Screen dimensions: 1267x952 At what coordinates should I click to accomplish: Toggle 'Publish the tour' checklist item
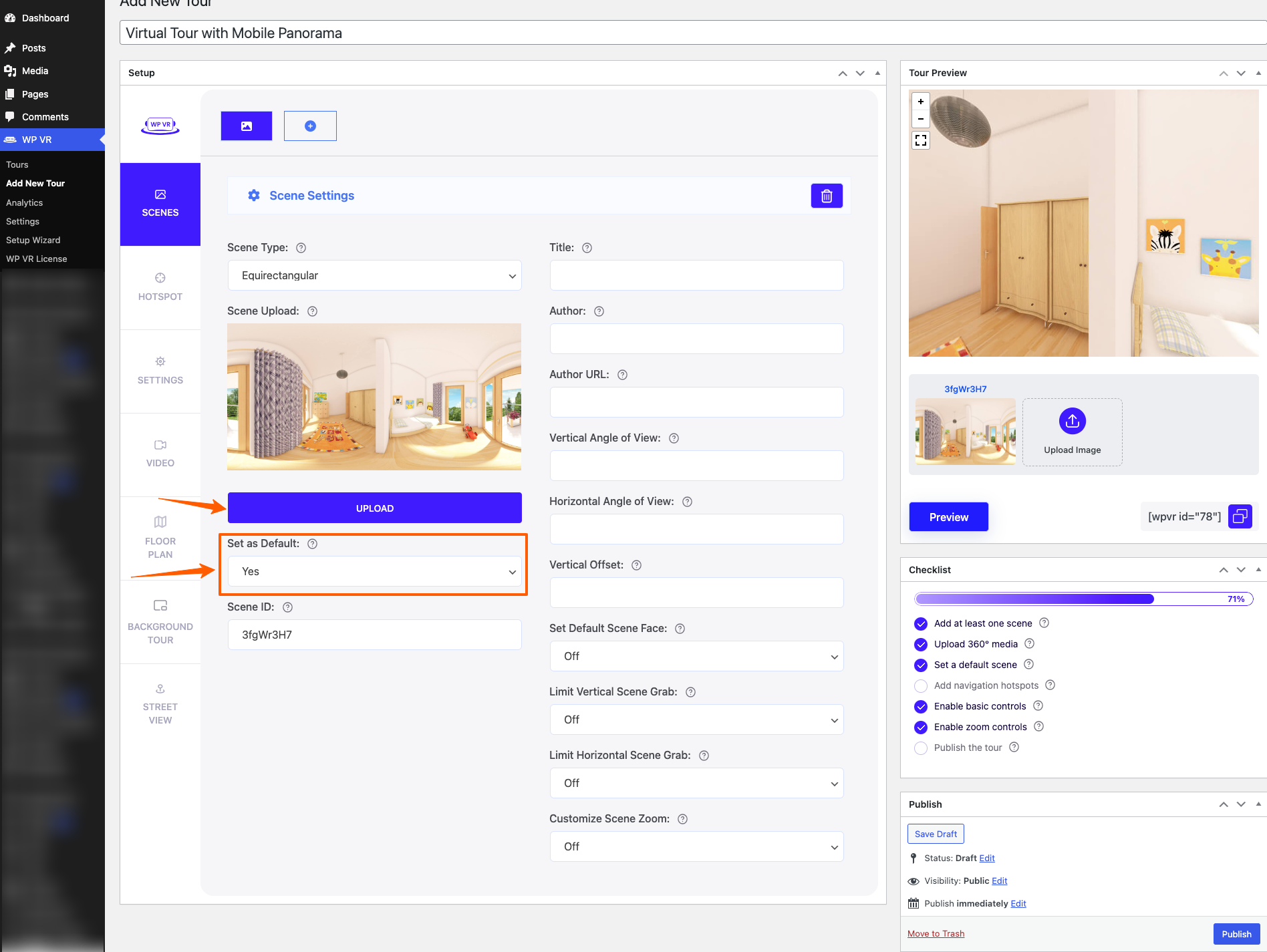tap(921, 748)
